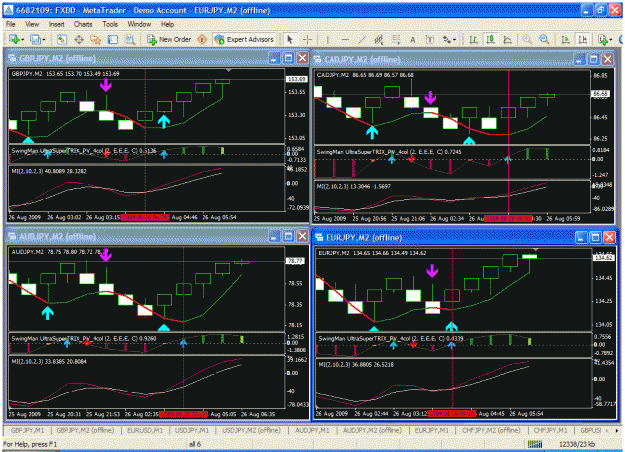The image size is (625, 452).
Task: Open the View menu
Action: (32, 24)
